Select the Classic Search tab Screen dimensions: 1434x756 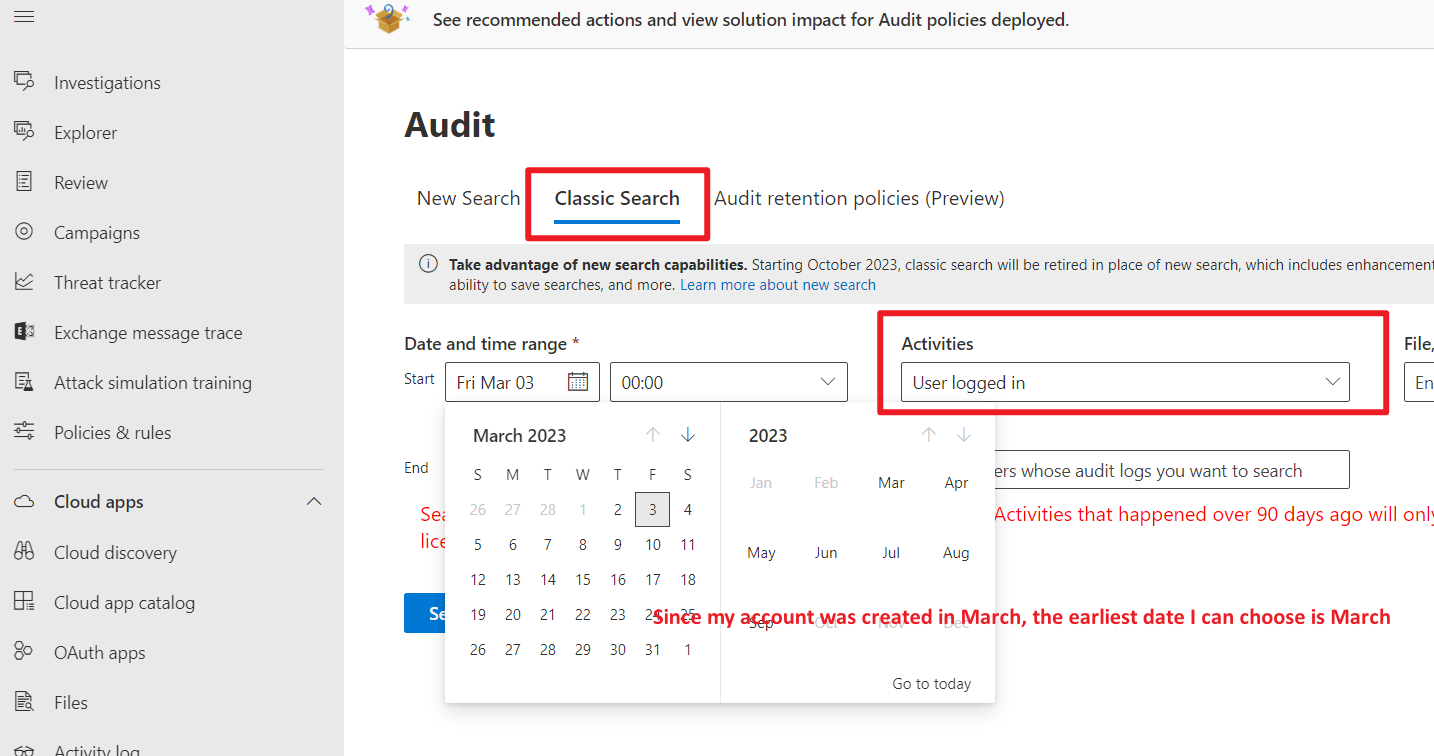(617, 198)
